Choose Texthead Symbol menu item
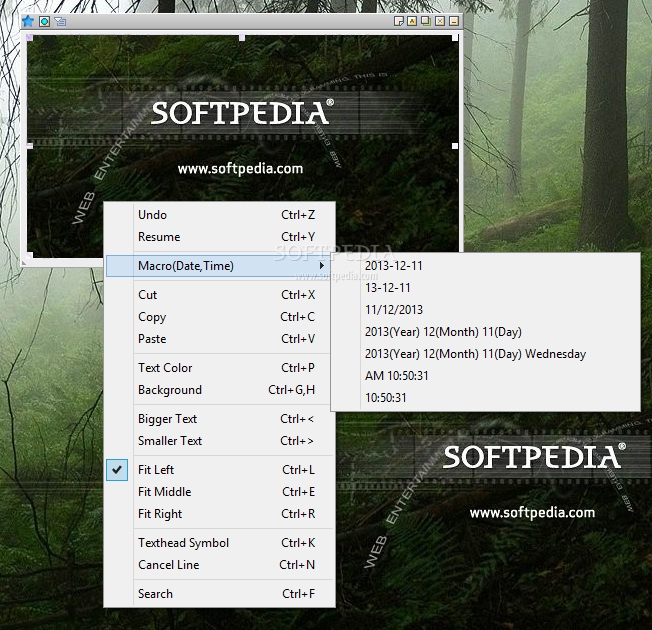 220,543
